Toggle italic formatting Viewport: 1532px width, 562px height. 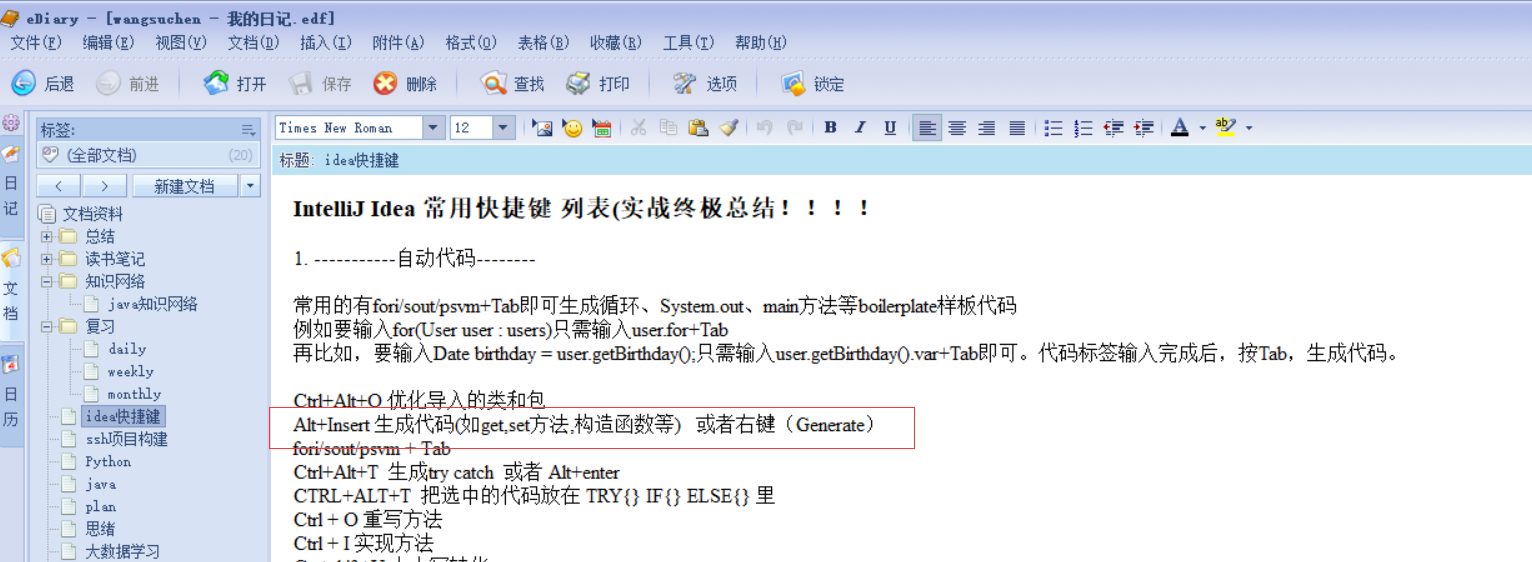click(x=860, y=128)
